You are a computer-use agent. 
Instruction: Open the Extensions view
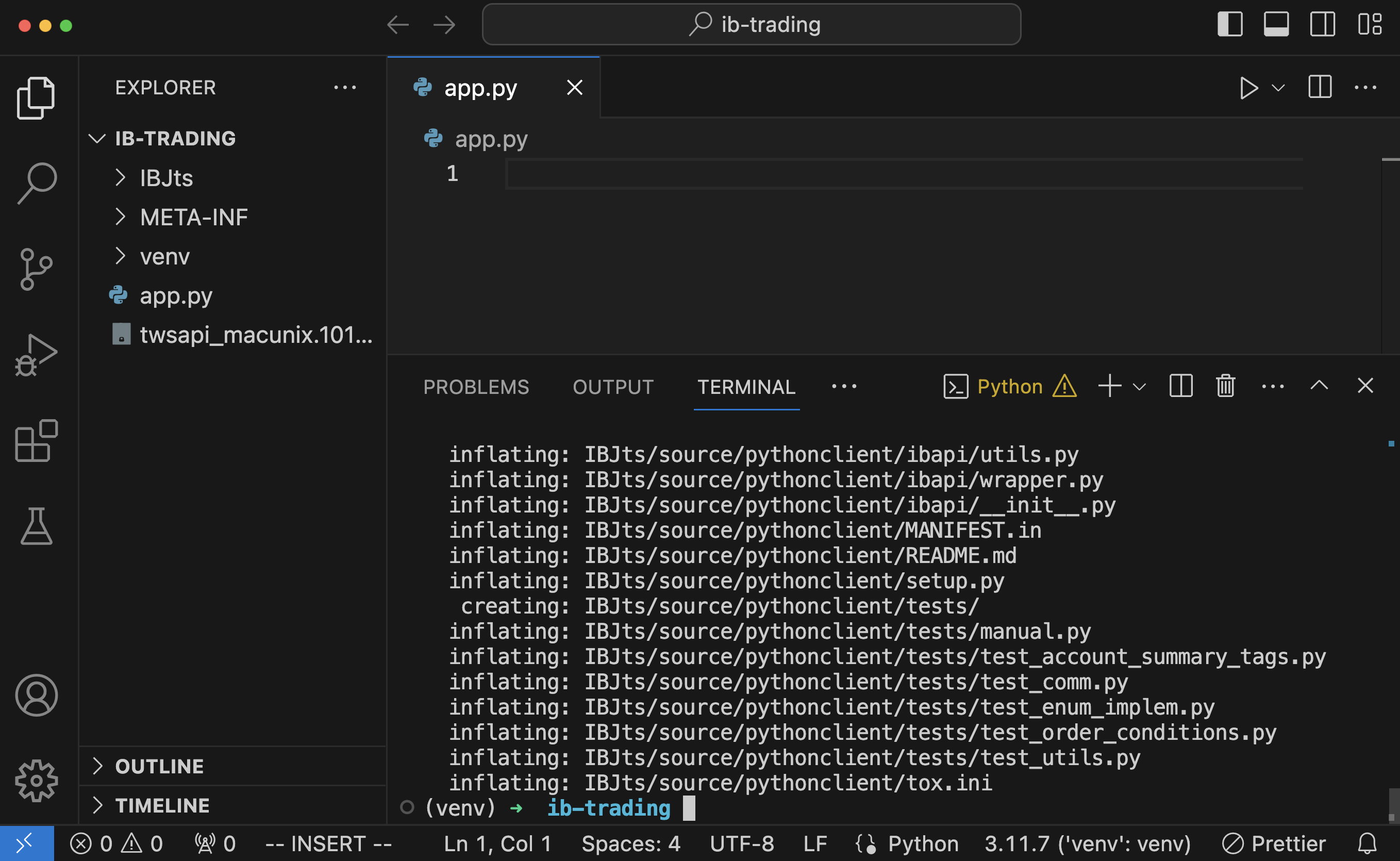(37, 440)
